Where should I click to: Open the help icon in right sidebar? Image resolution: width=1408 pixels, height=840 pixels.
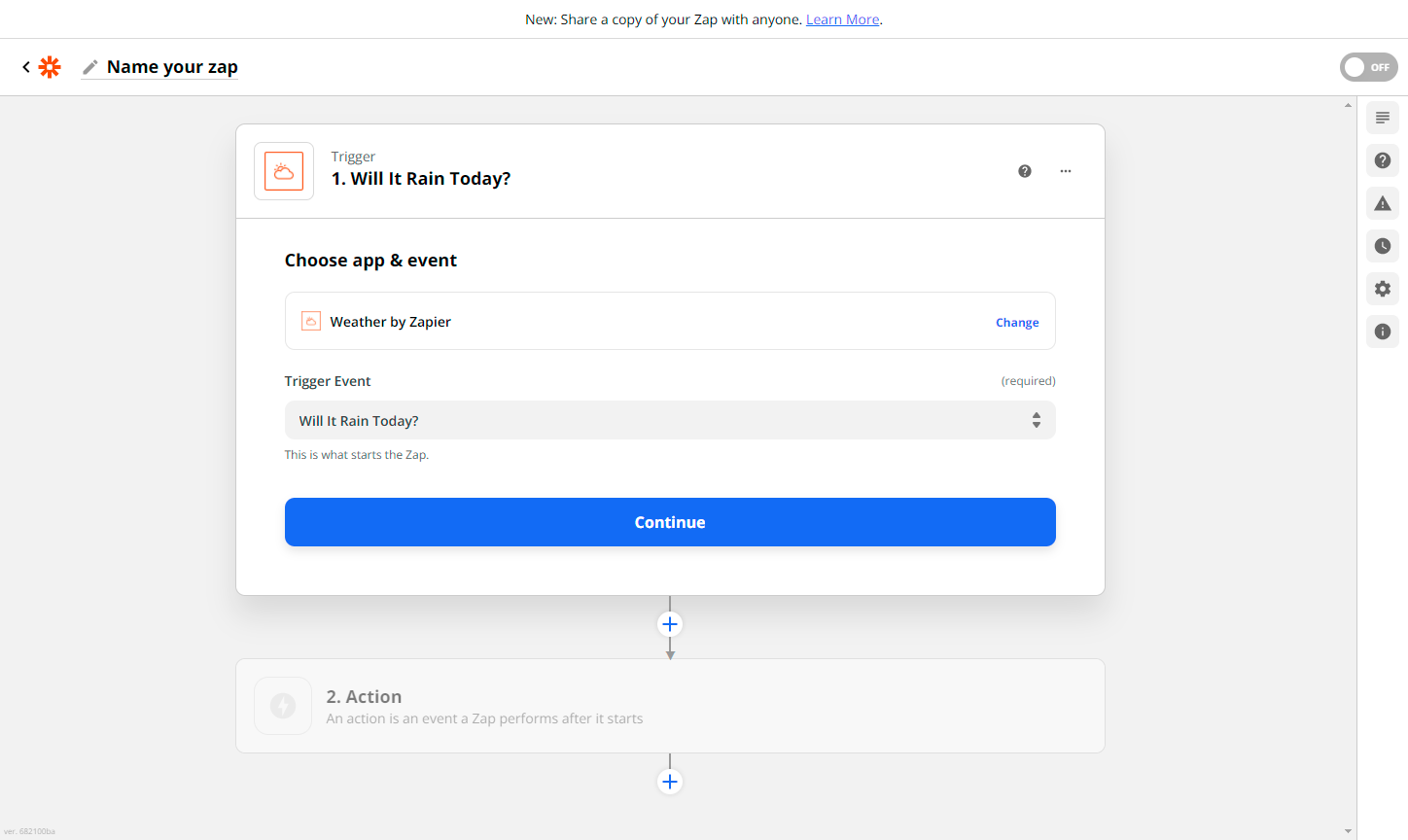coord(1382,160)
